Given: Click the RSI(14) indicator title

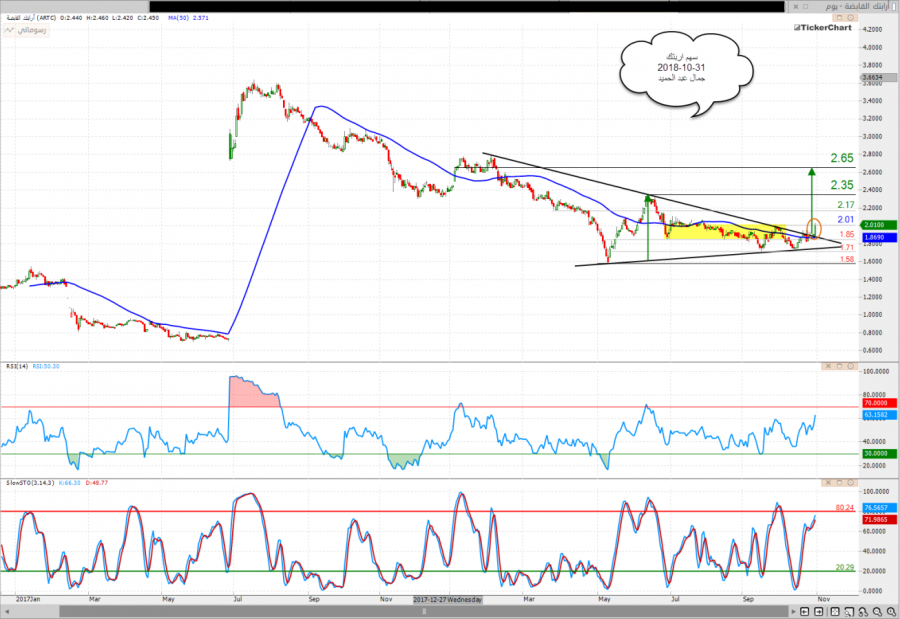Looking at the screenshot, I should coord(17,366).
